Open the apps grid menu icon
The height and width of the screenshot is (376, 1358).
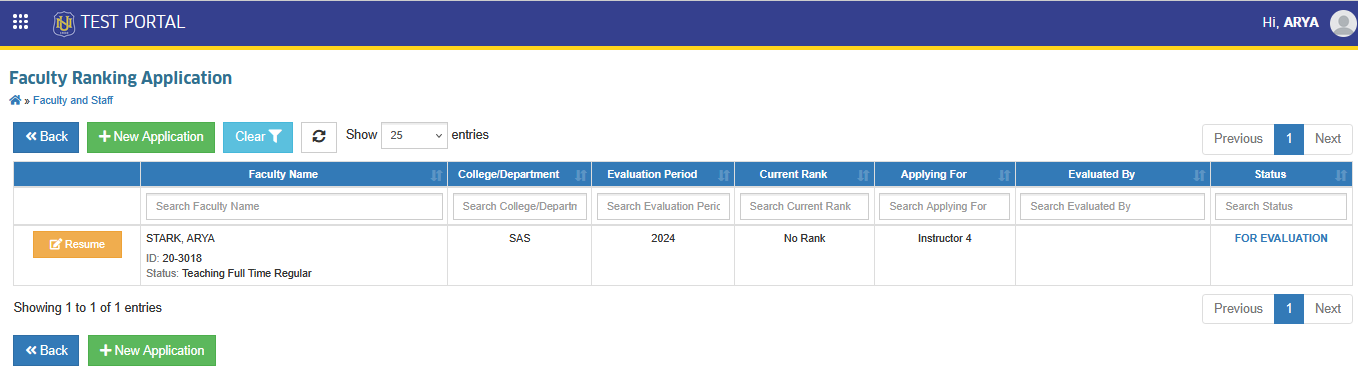coord(20,22)
